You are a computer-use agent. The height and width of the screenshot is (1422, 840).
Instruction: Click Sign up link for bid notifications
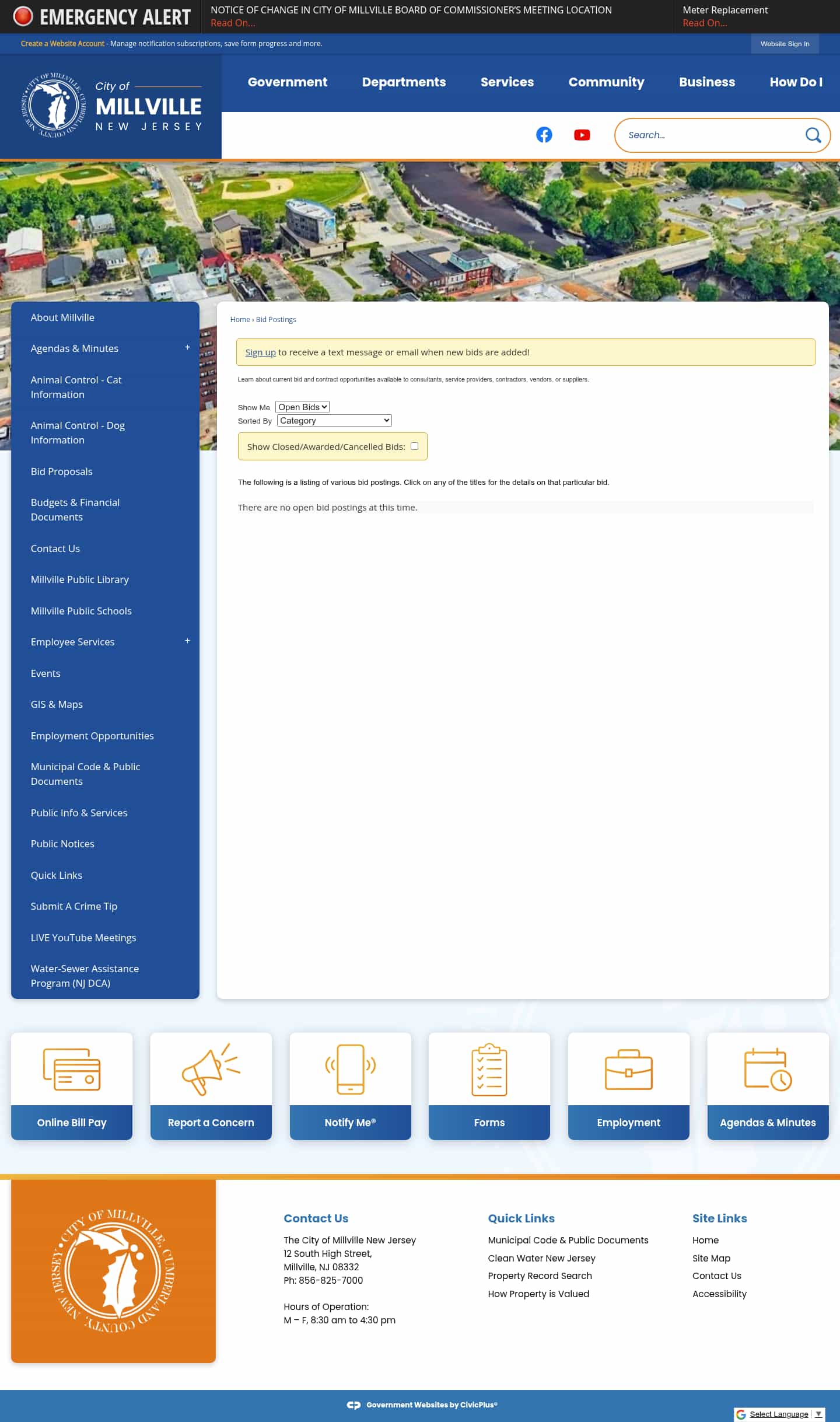point(260,352)
